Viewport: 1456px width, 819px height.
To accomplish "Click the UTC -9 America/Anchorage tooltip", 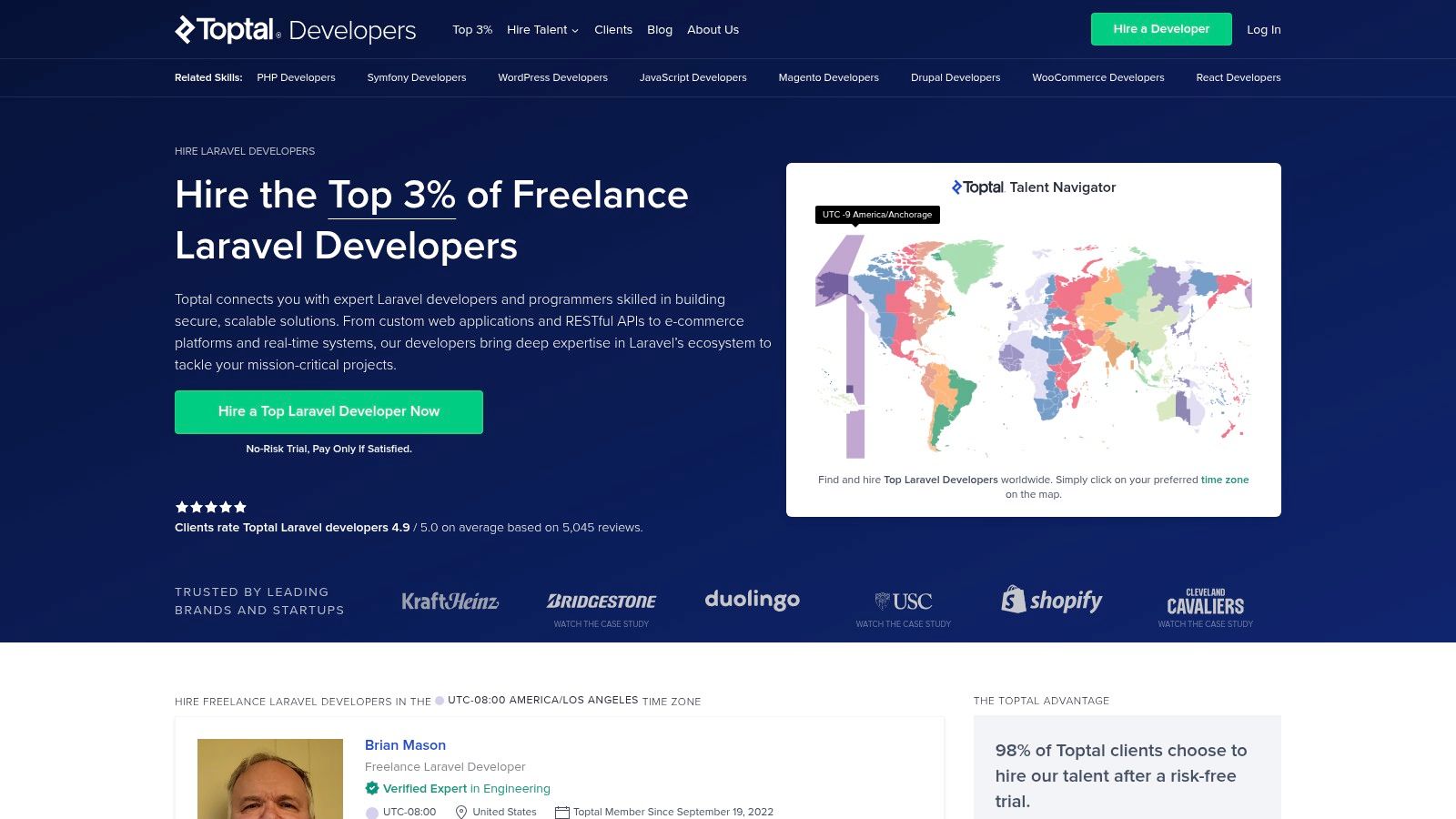I will (x=877, y=215).
